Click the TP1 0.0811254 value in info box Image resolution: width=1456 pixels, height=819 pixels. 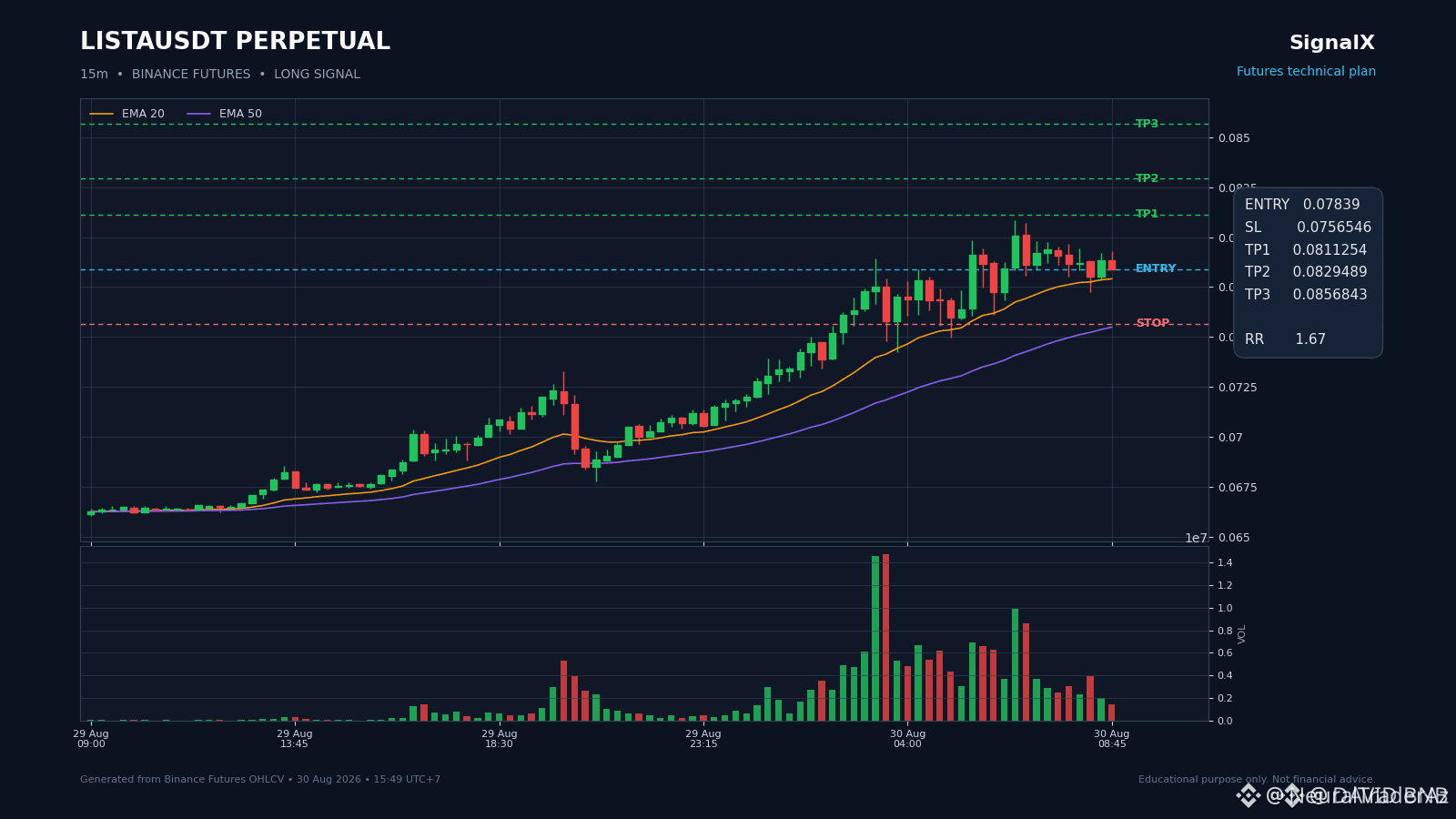(x=1330, y=250)
